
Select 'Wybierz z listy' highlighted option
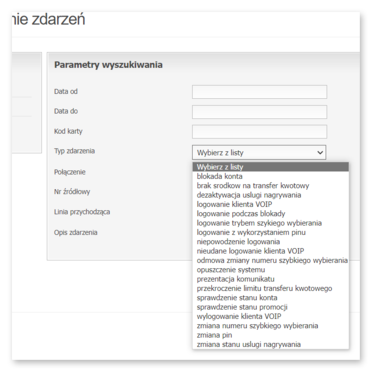(271, 167)
